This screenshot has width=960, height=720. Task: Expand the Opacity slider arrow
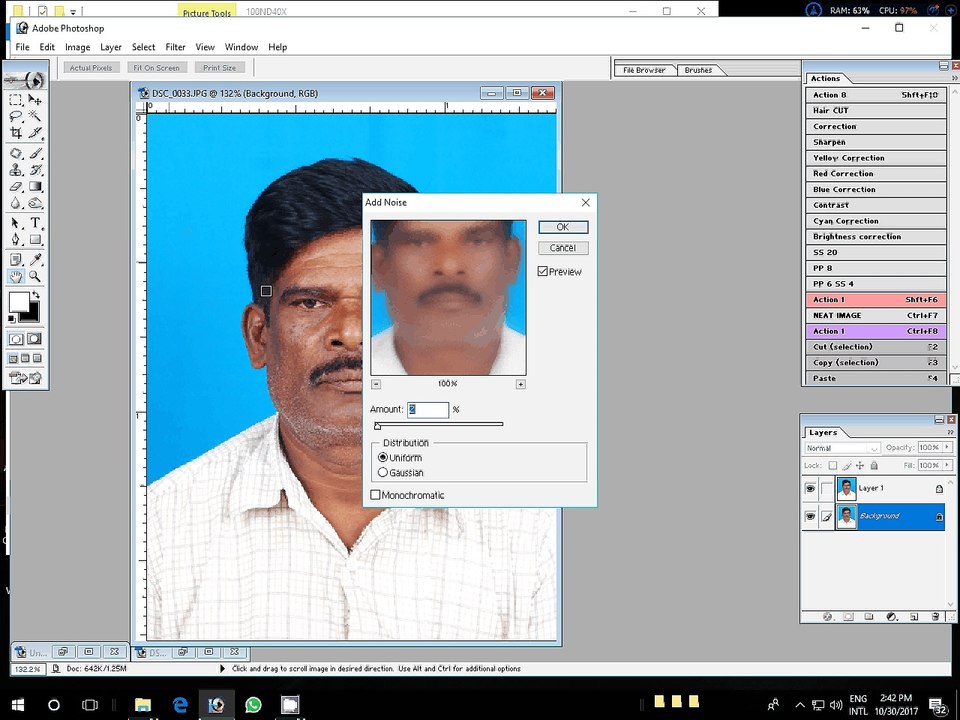tap(947, 448)
